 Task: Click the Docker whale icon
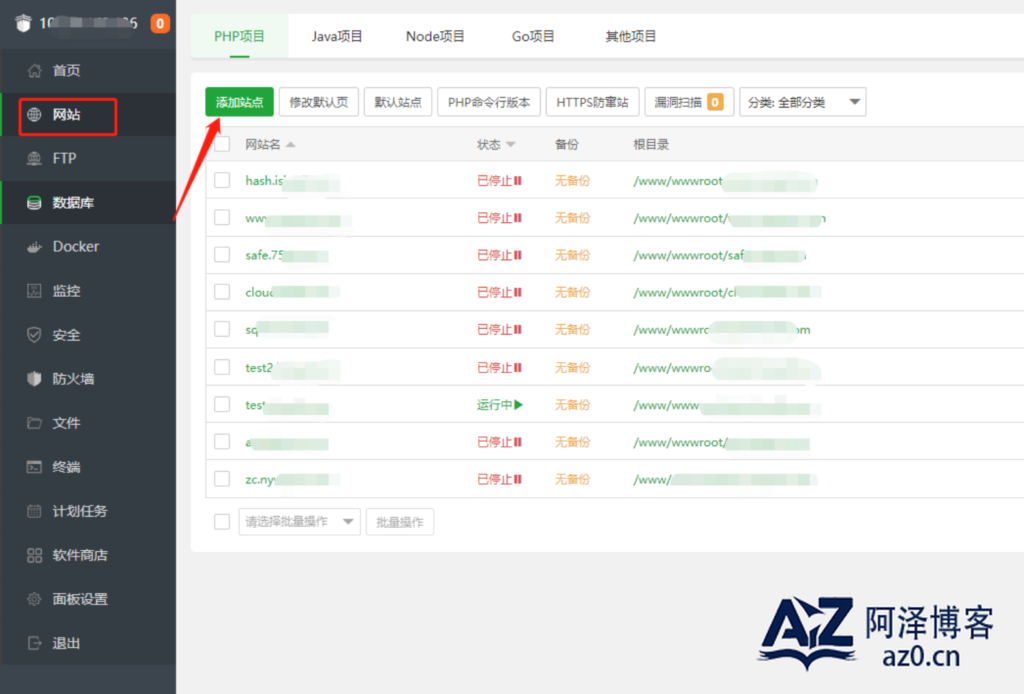click(x=34, y=247)
